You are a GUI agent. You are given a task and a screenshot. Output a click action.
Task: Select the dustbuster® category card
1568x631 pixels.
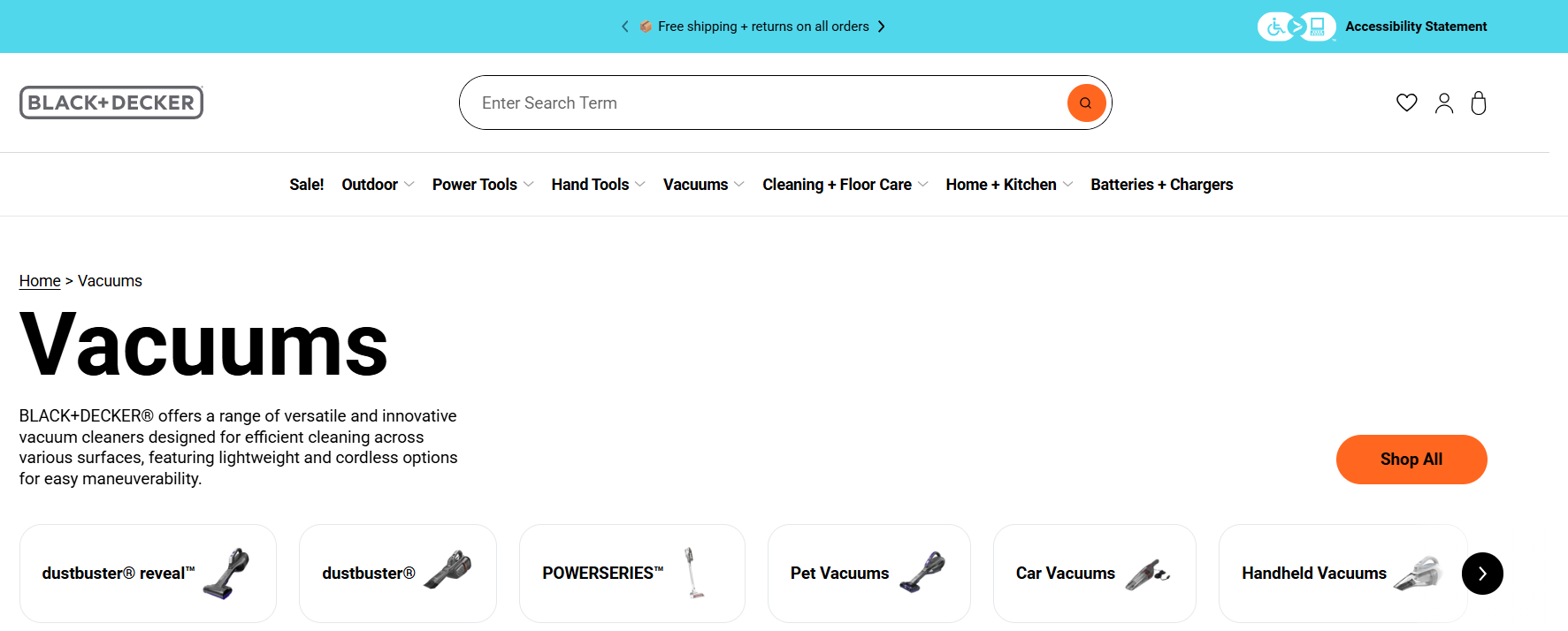pos(398,574)
